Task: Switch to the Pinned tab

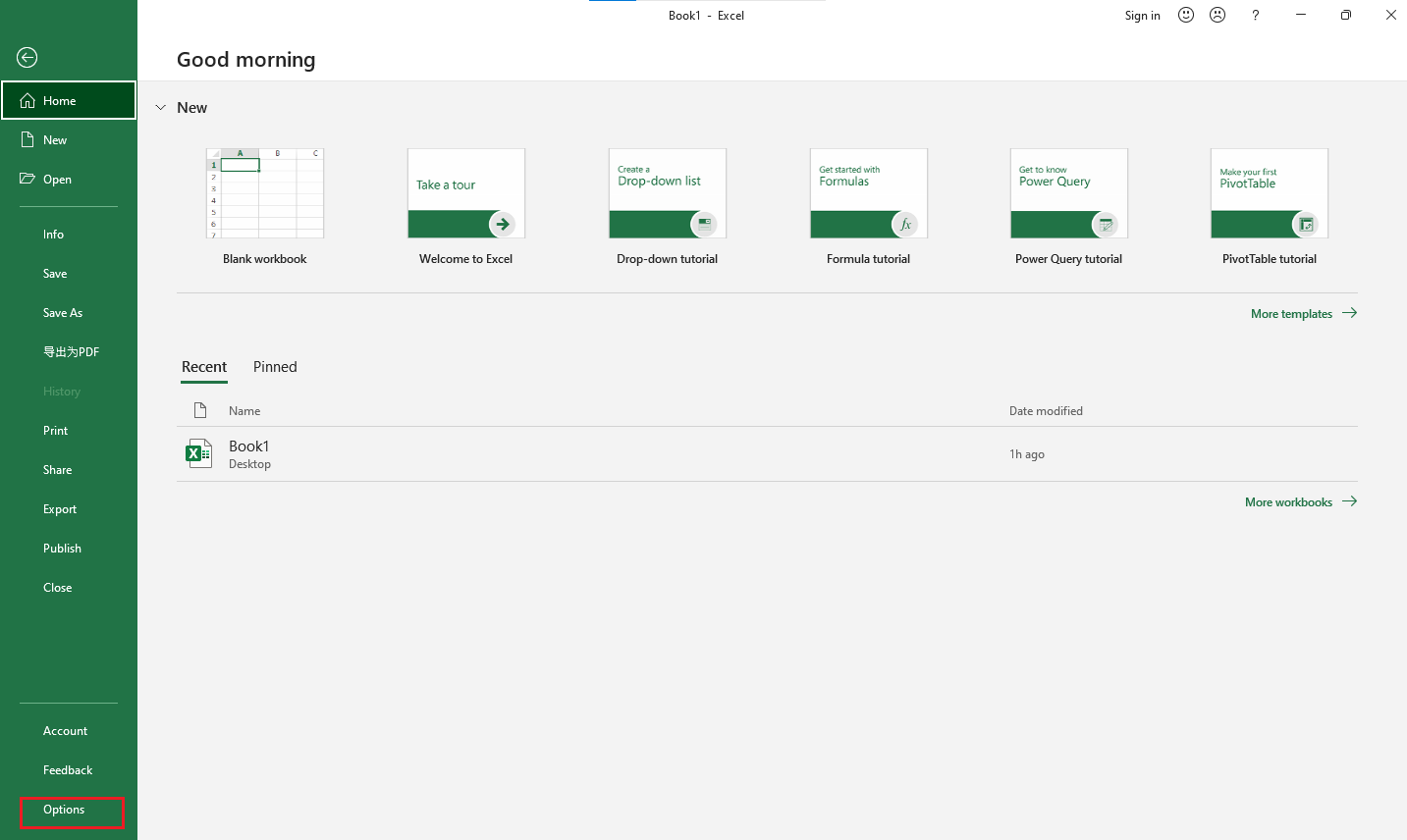Action: (275, 367)
